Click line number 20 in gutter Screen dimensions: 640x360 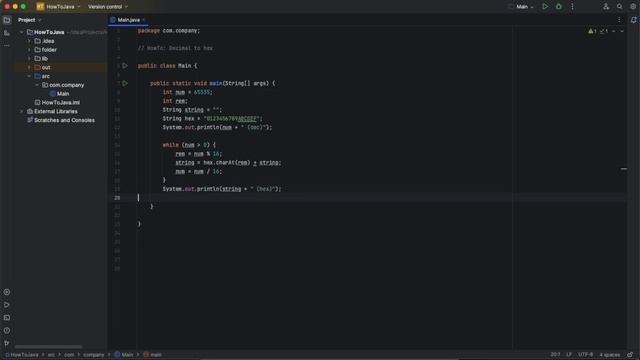[x=117, y=198]
